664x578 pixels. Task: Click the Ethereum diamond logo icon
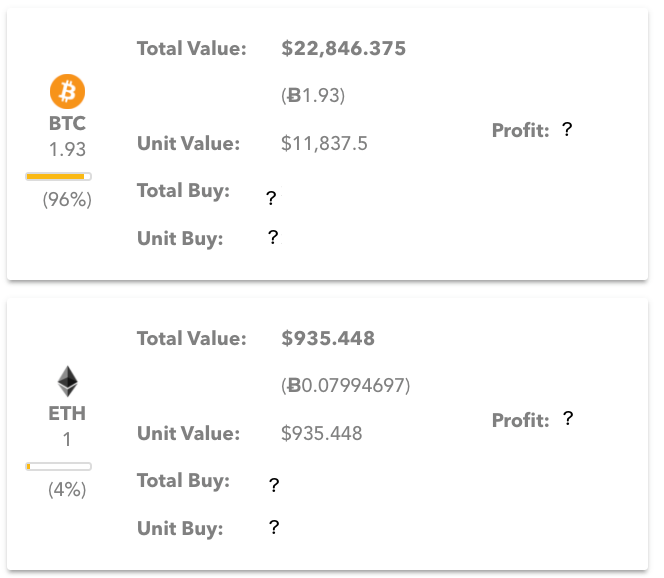point(67,381)
